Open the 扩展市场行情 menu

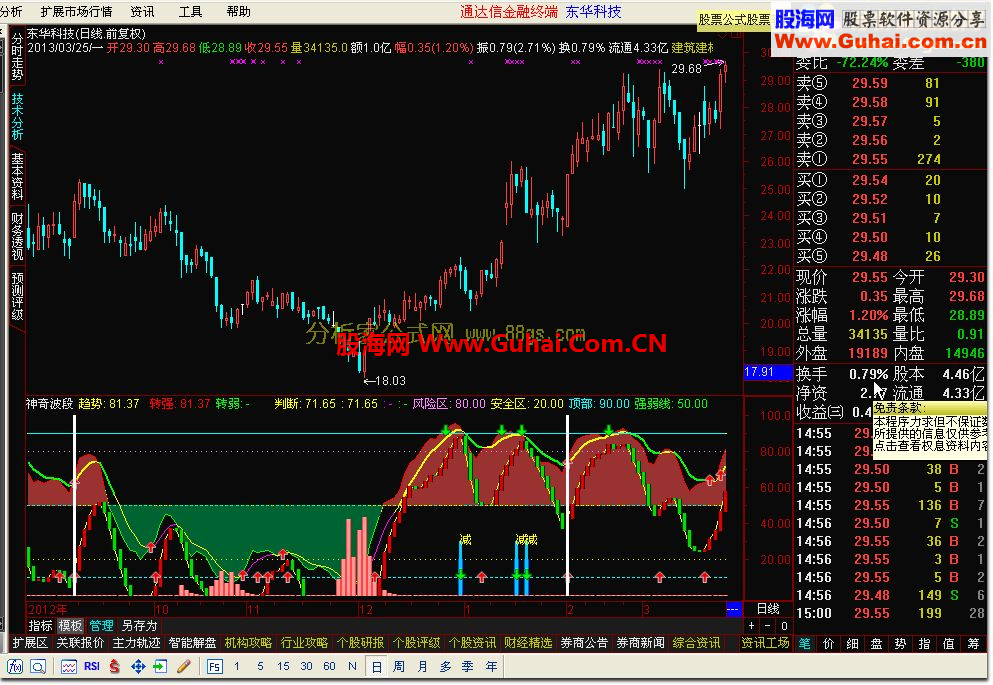pyautogui.click(x=76, y=11)
